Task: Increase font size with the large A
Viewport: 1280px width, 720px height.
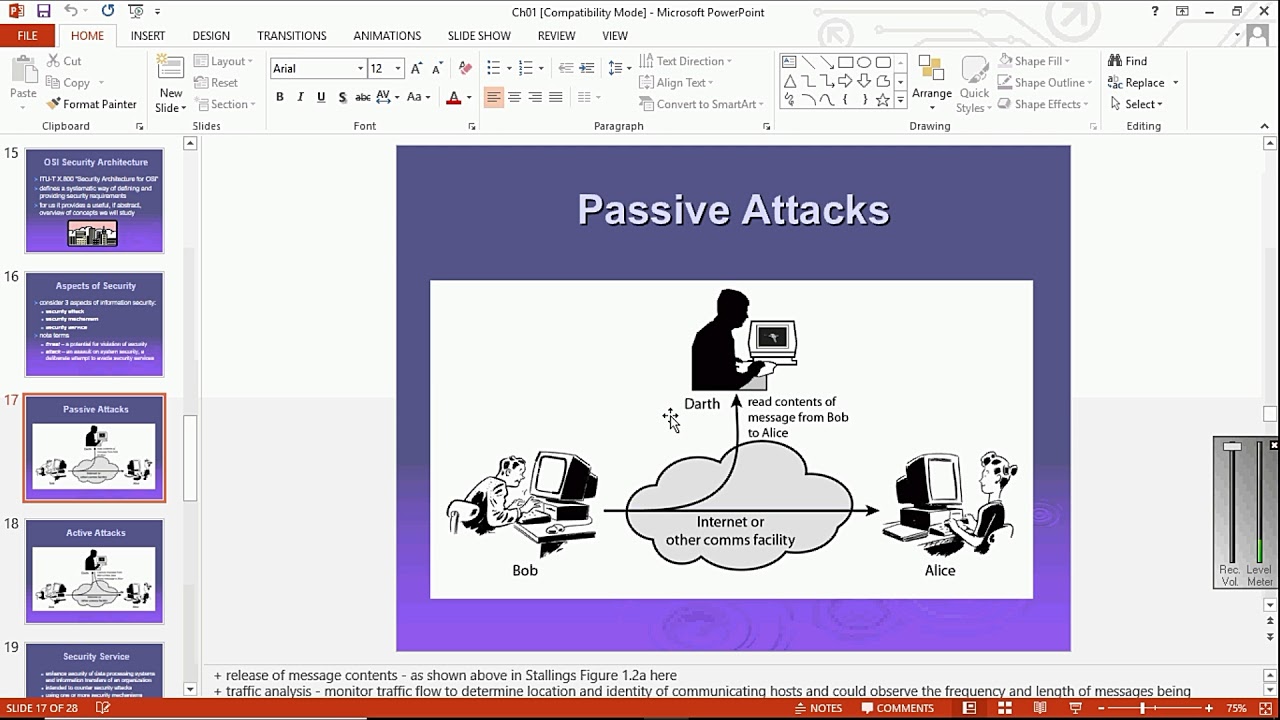Action: 416,68
